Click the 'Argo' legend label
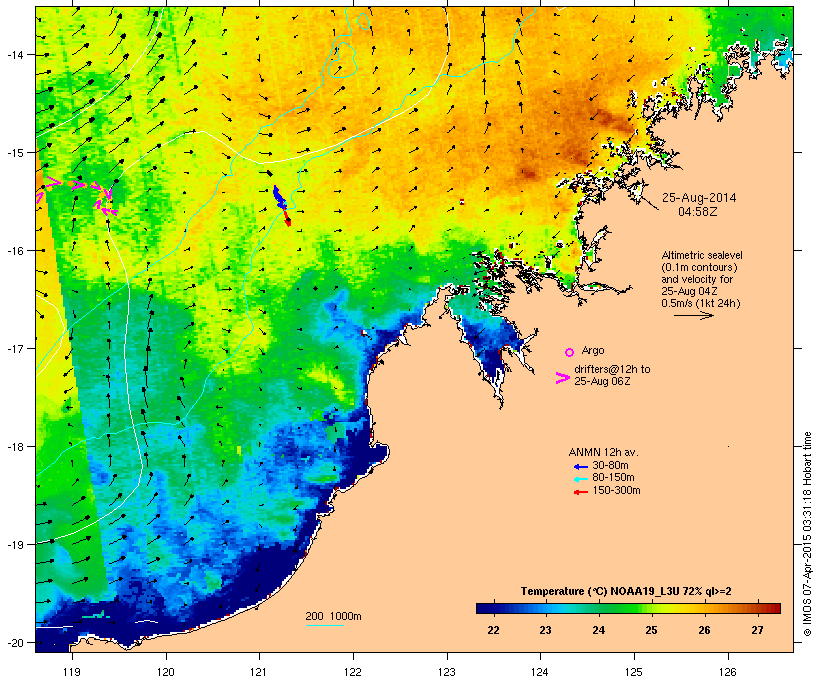Image resolution: width=820 pixels, height=680 pixels. tap(593, 350)
